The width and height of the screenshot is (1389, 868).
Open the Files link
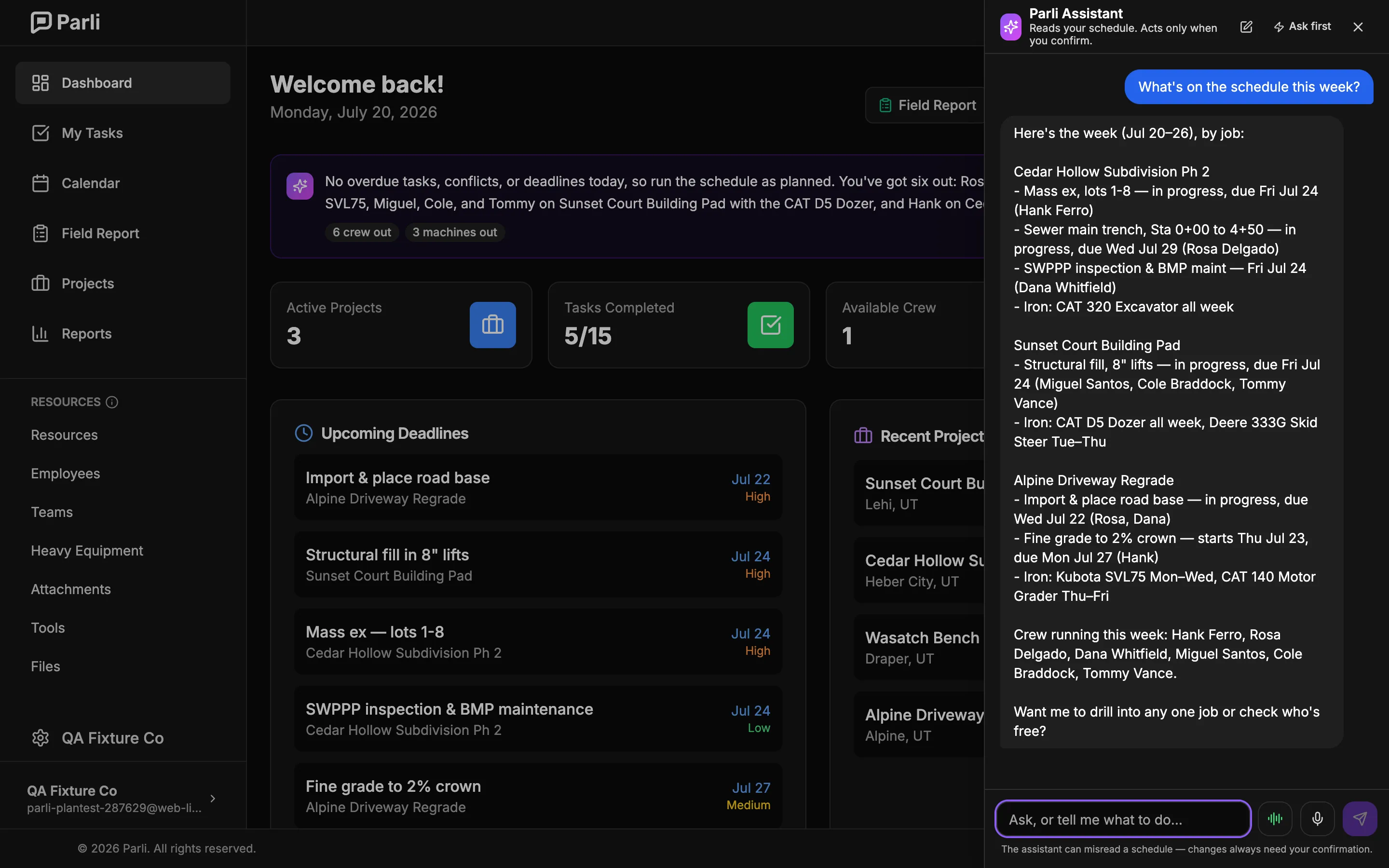pyautogui.click(x=45, y=666)
